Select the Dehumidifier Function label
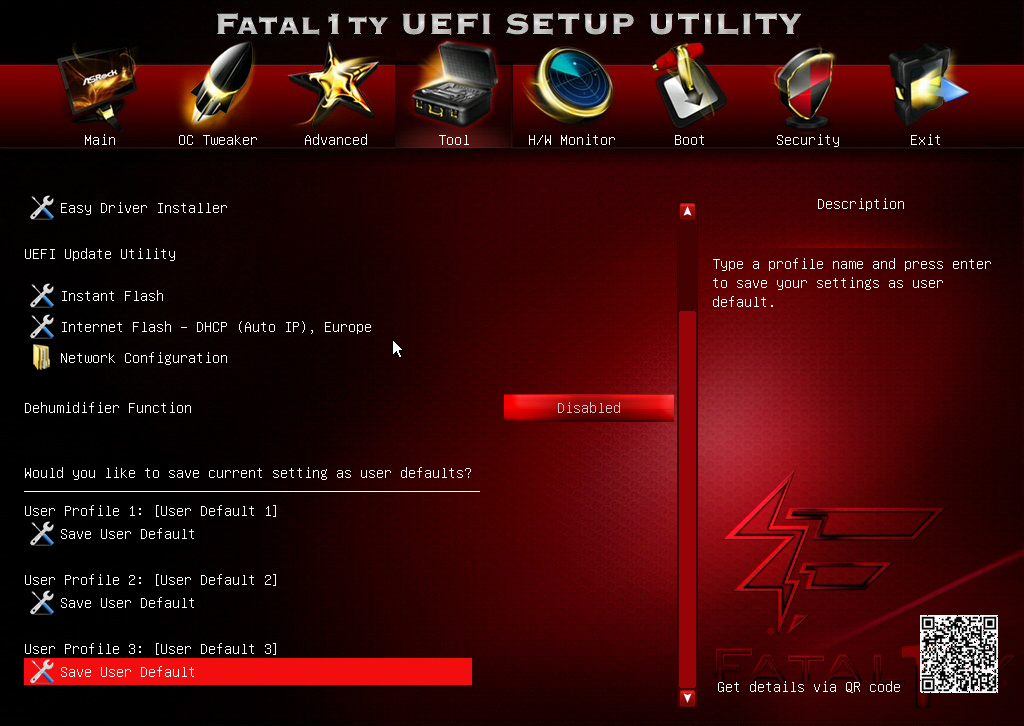Screen dimensions: 1024x726 [x=108, y=408]
